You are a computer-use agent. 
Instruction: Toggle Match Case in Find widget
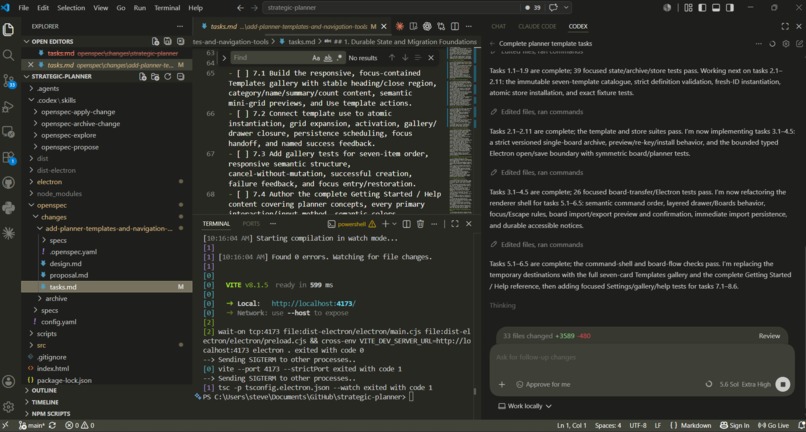[316, 58]
